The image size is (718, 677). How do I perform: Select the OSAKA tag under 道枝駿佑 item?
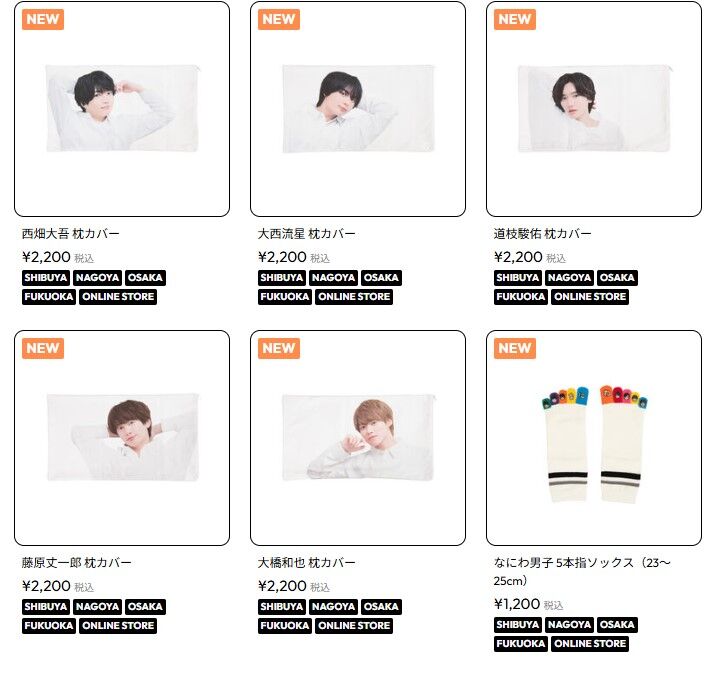tap(617, 278)
